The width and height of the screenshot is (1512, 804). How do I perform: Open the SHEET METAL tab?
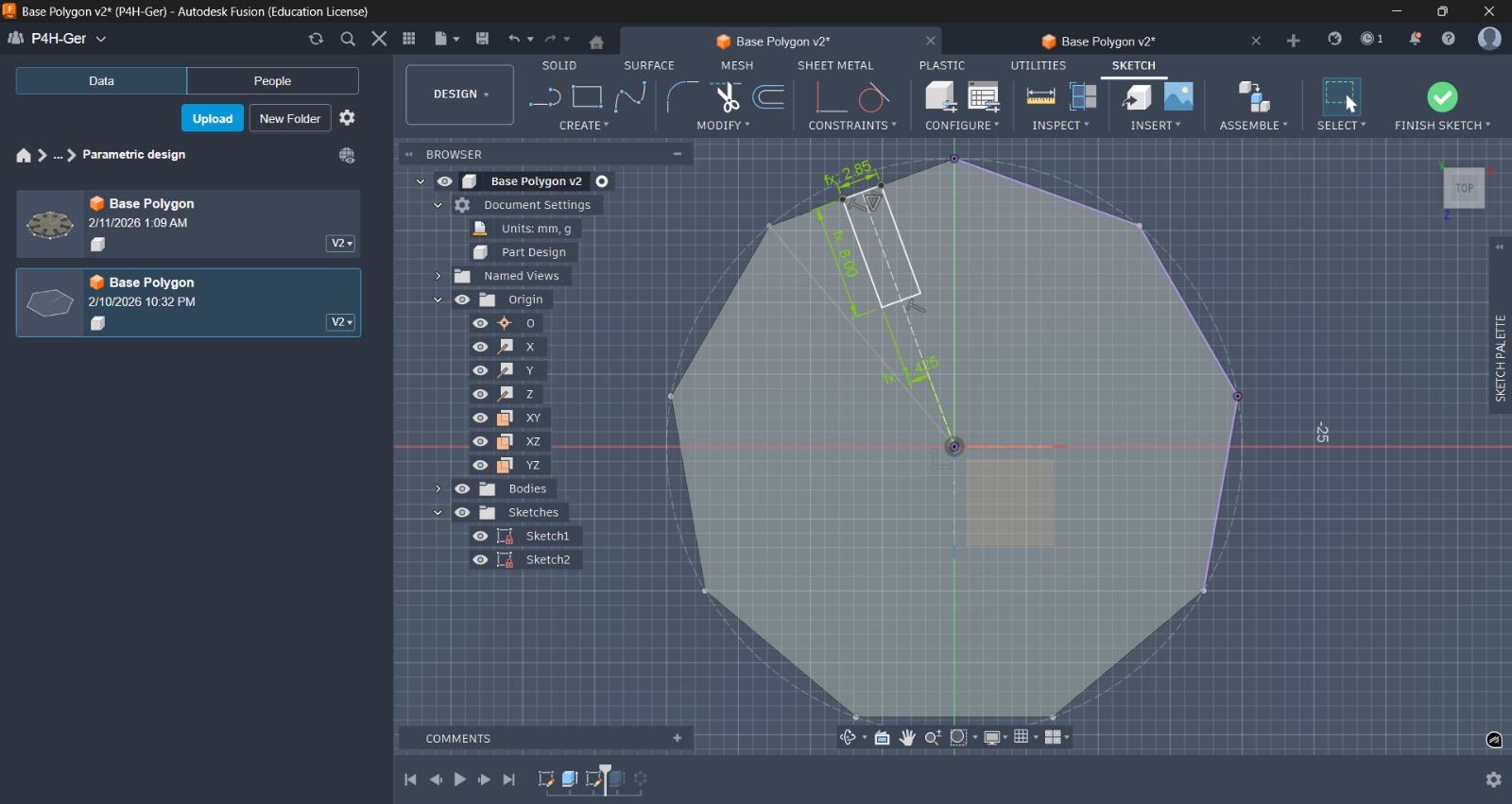click(x=834, y=65)
